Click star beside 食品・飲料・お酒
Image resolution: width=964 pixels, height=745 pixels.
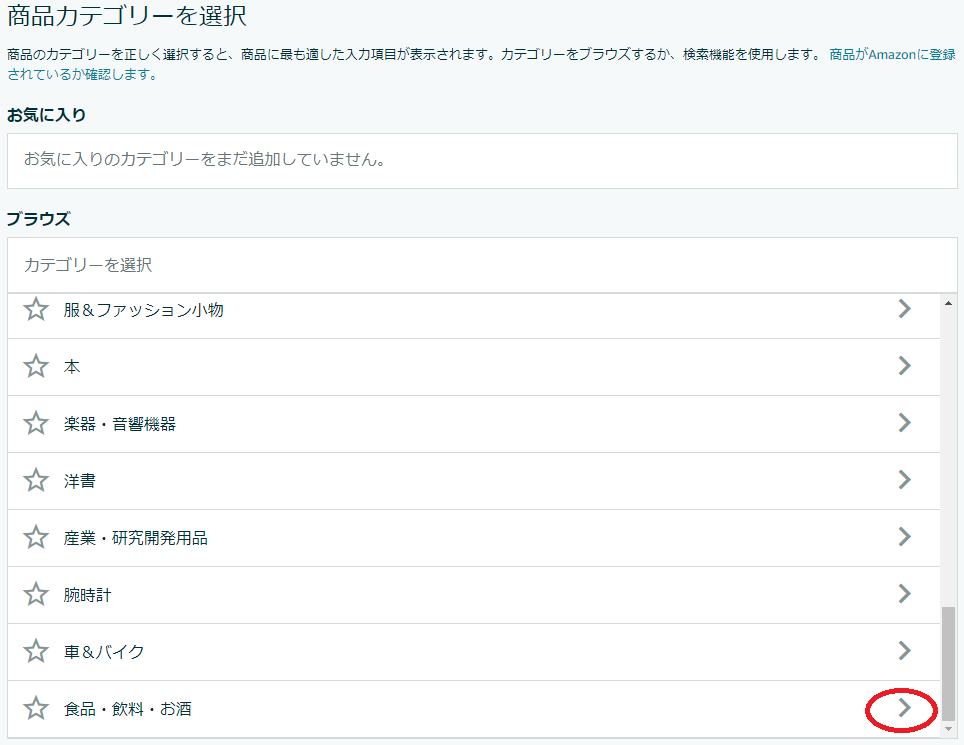point(36,708)
